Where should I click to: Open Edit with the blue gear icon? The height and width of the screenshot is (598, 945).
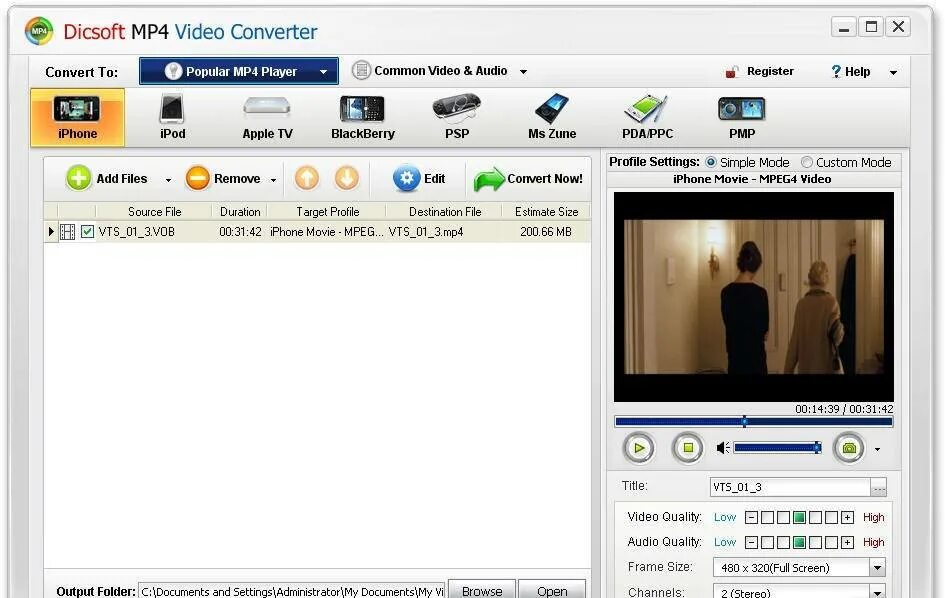click(x=407, y=178)
